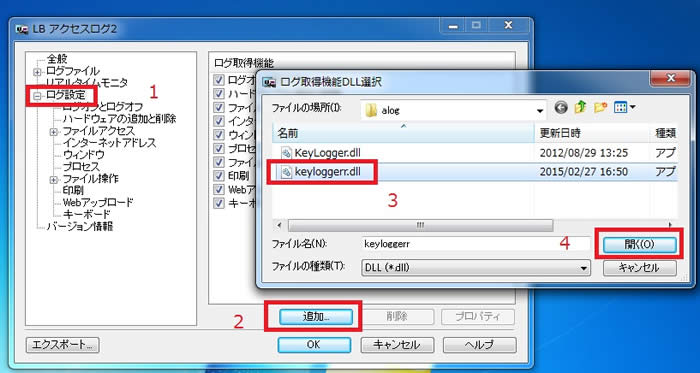
Task: Select the インターネットアドレス tree item
Action: tap(109, 143)
